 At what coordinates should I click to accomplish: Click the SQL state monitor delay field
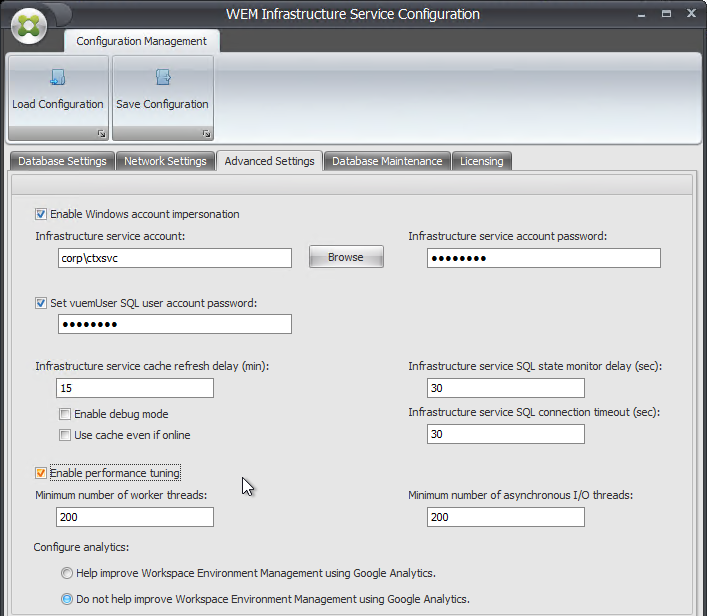tap(506, 388)
